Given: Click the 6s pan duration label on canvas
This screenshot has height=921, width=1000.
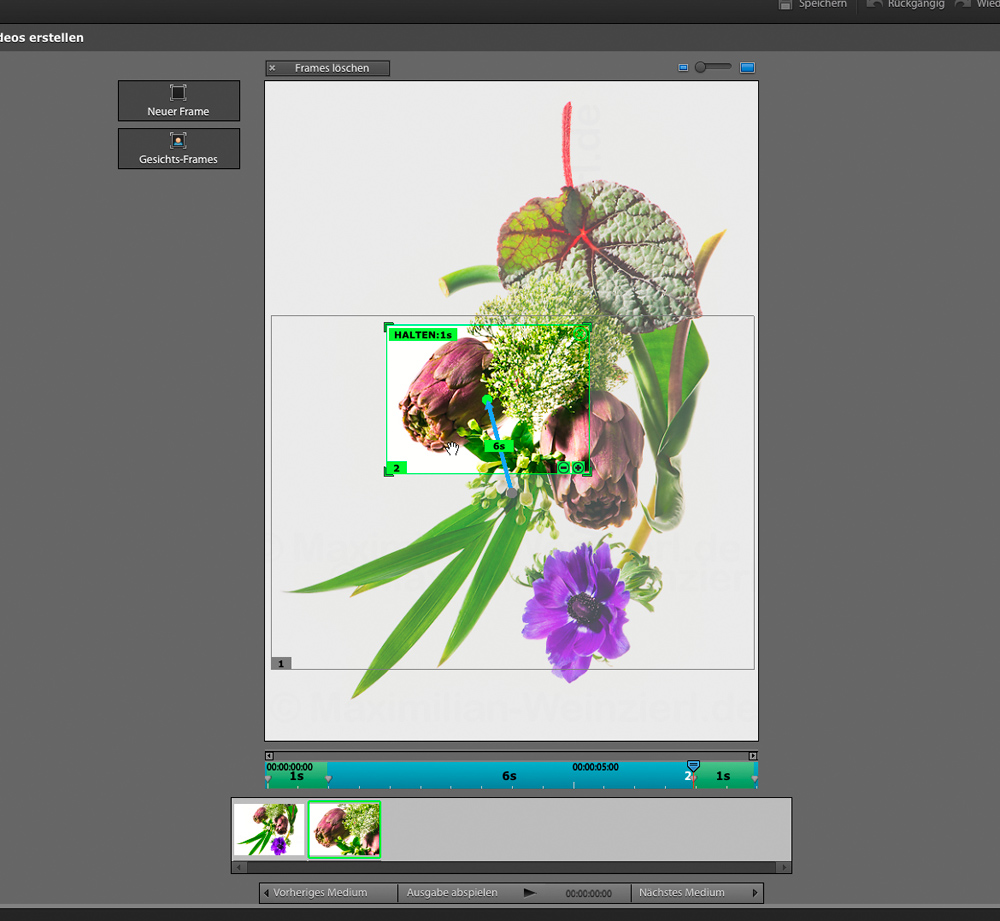Looking at the screenshot, I should point(499,446).
